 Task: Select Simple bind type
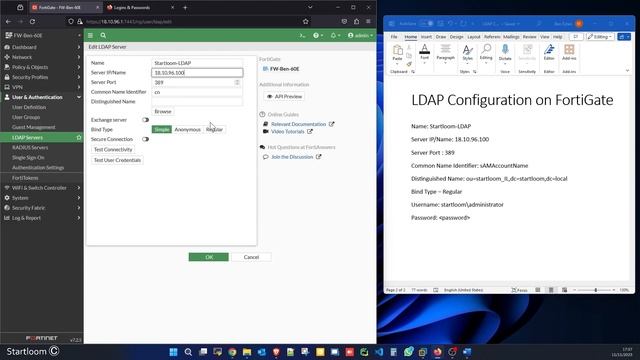(162, 129)
